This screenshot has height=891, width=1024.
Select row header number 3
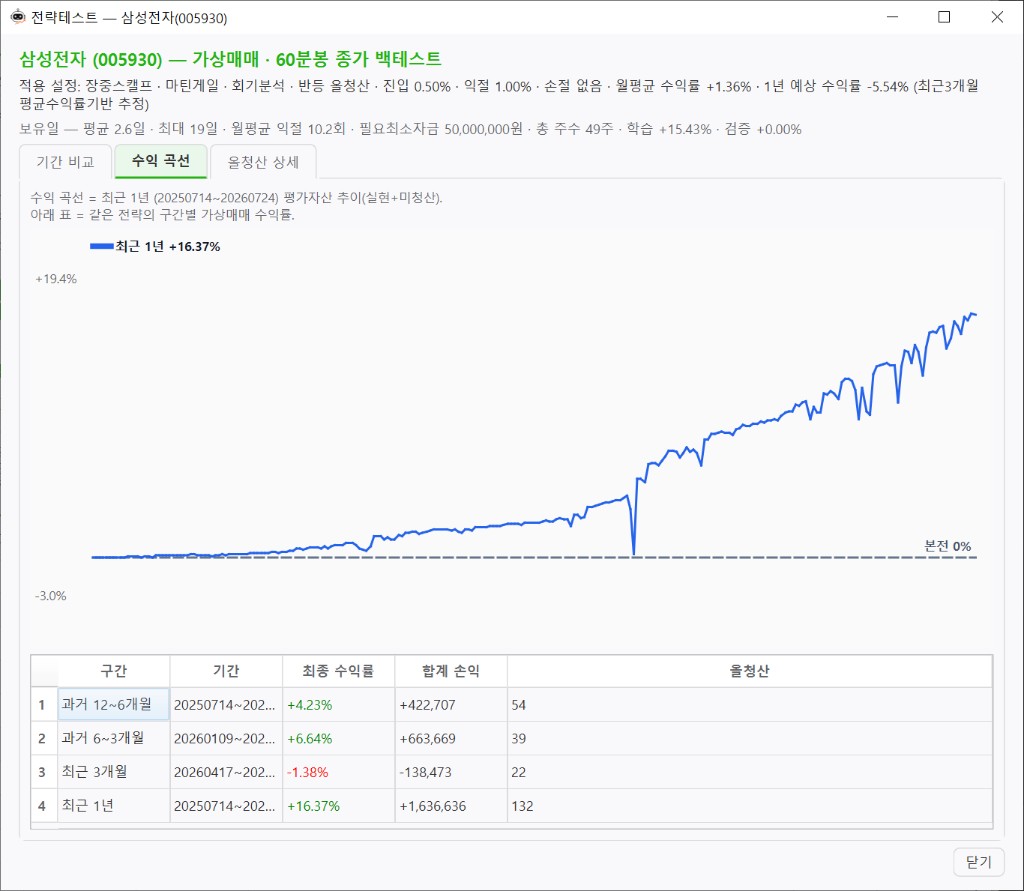pos(42,772)
